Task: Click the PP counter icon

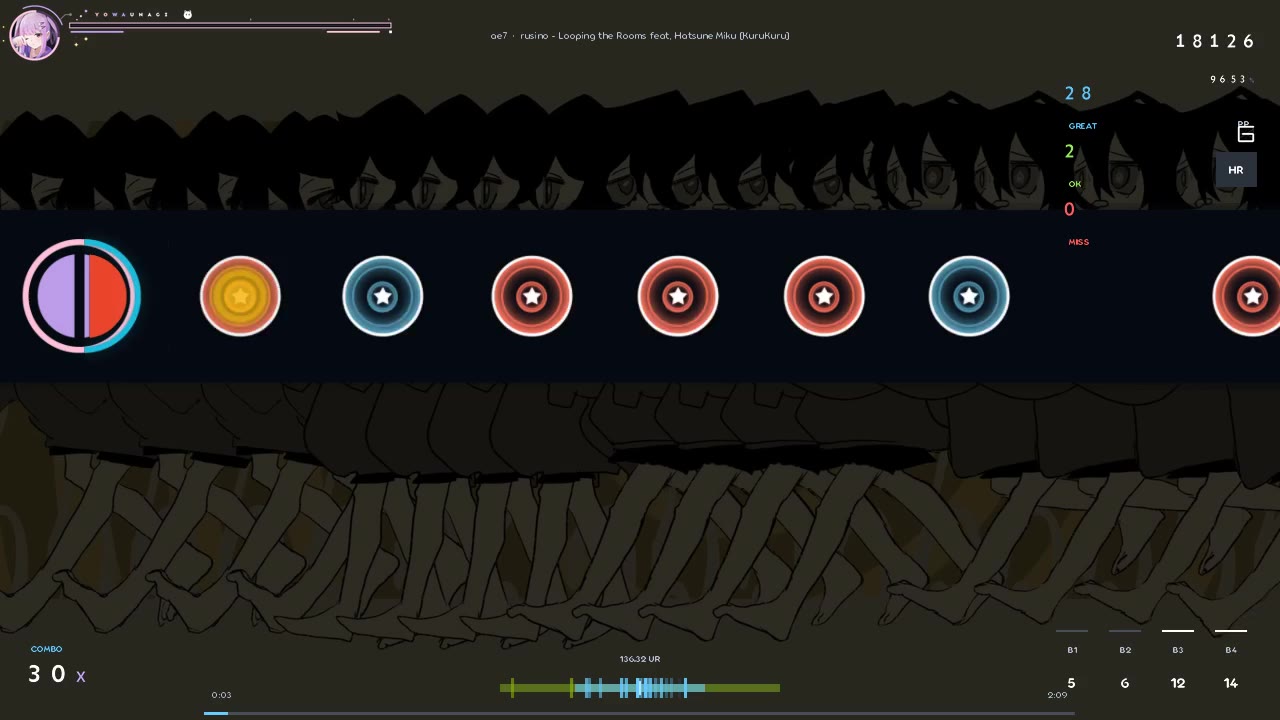Action: pyautogui.click(x=1245, y=132)
